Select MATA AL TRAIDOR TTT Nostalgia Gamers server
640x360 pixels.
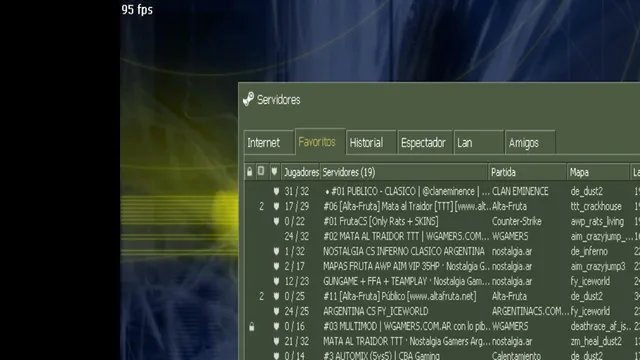(x=407, y=341)
